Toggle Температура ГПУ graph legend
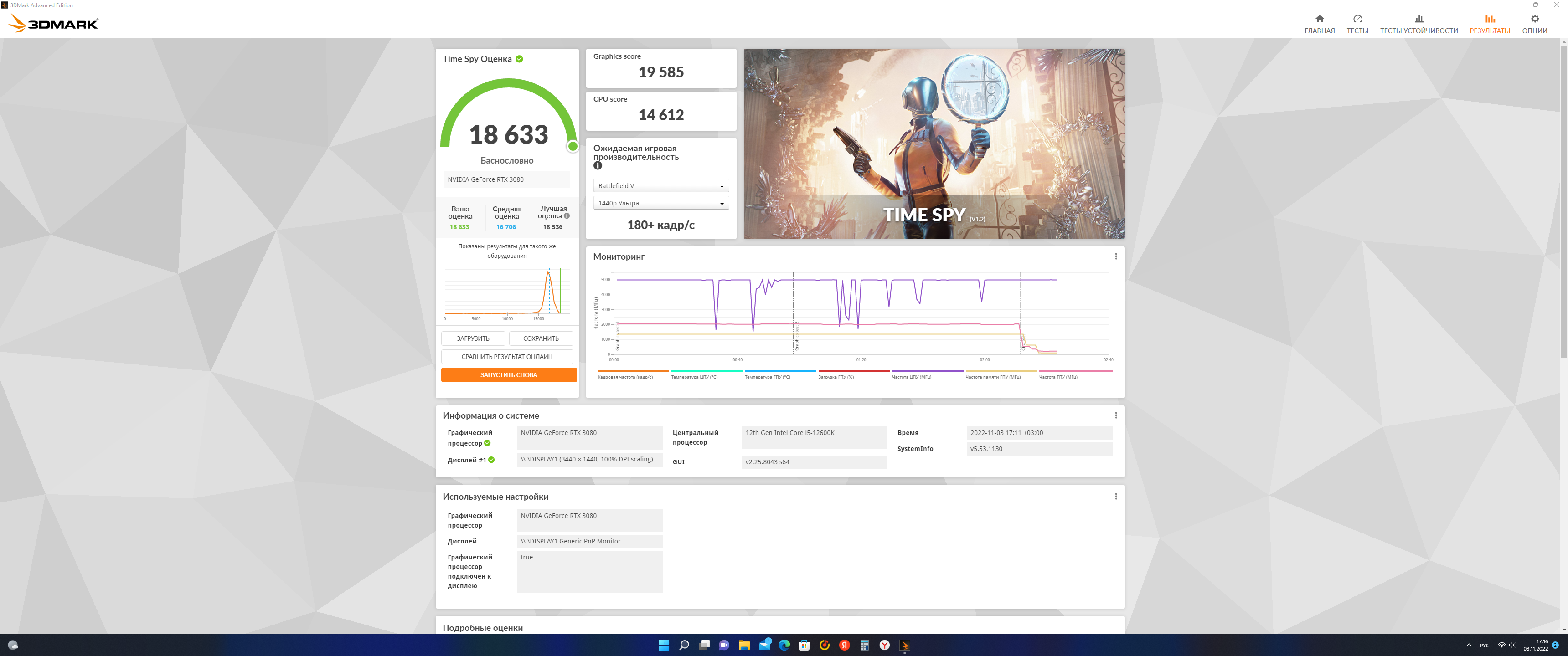Viewport: 1568px width, 656px height. (767, 377)
